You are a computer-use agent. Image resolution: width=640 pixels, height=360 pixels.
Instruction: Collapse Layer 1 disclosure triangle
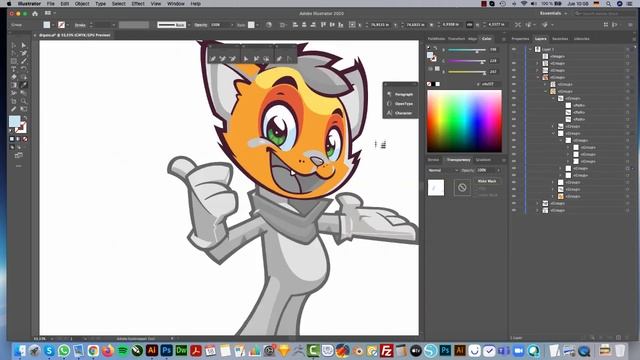coord(530,49)
